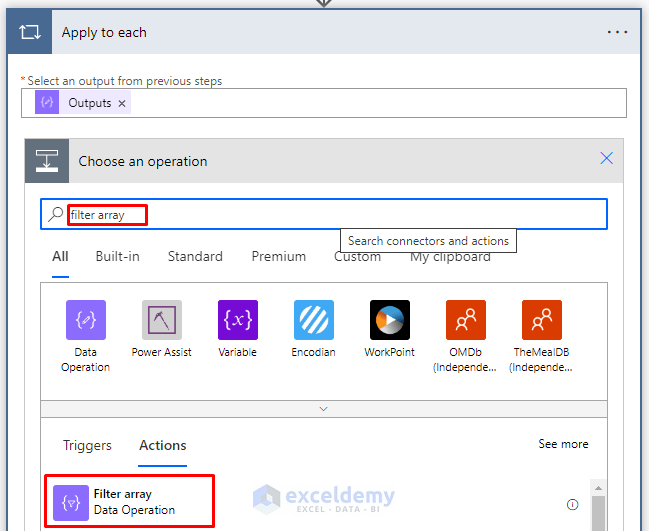Switch to the Built-in tab
Viewport: 649px width, 531px height.
118,257
